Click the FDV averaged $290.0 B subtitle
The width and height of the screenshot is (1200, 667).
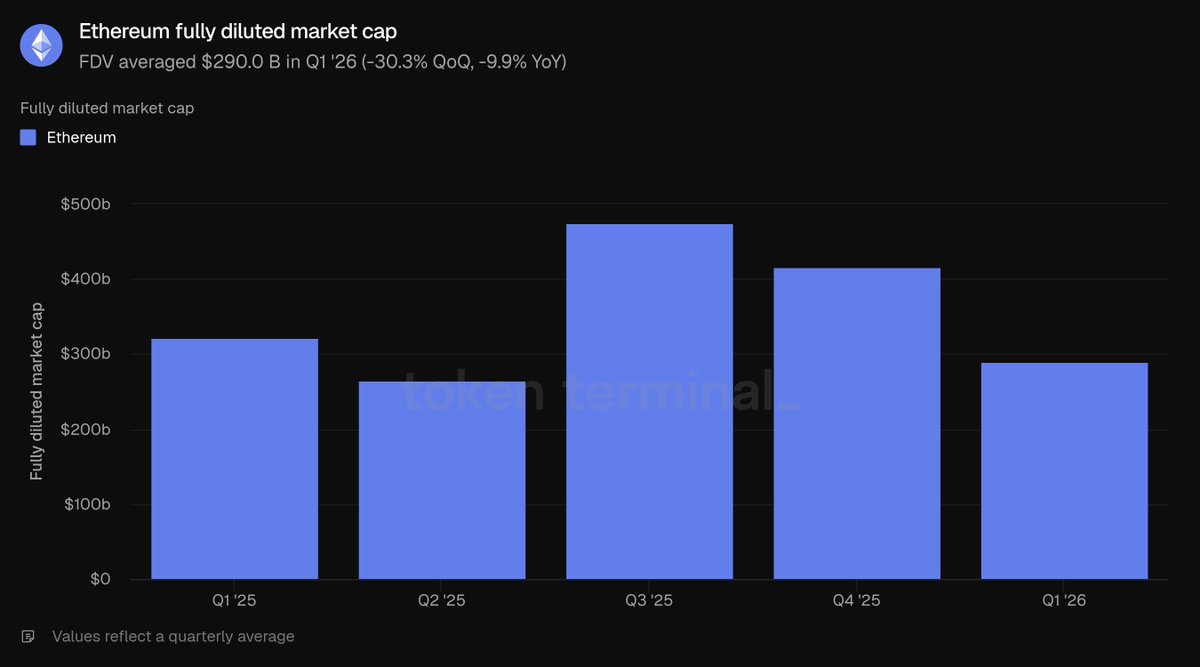click(323, 62)
